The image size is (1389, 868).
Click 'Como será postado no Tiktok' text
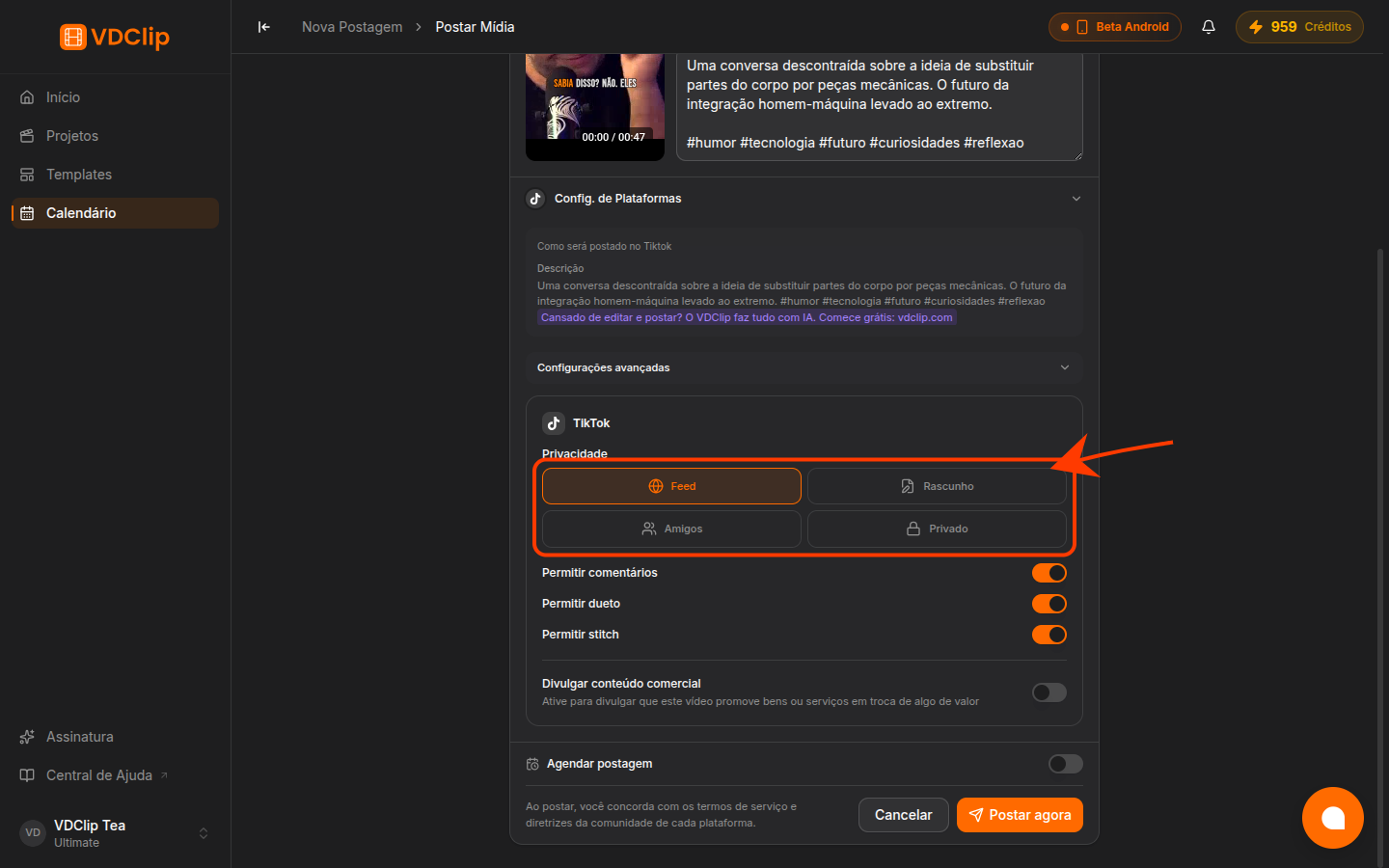604,246
